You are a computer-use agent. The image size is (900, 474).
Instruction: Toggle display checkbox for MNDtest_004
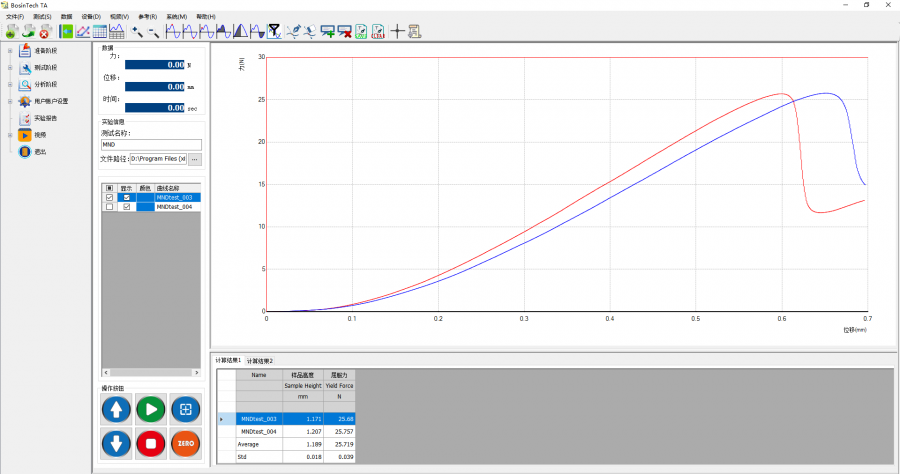pyautogui.click(x=127, y=207)
